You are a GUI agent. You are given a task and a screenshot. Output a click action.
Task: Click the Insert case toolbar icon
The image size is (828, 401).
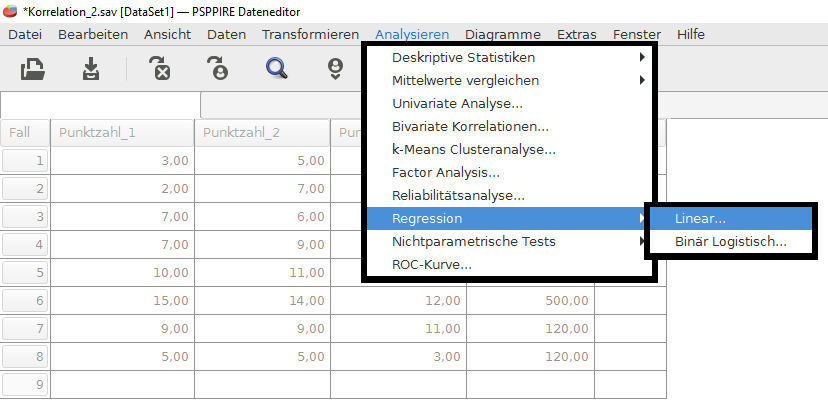coord(336,68)
